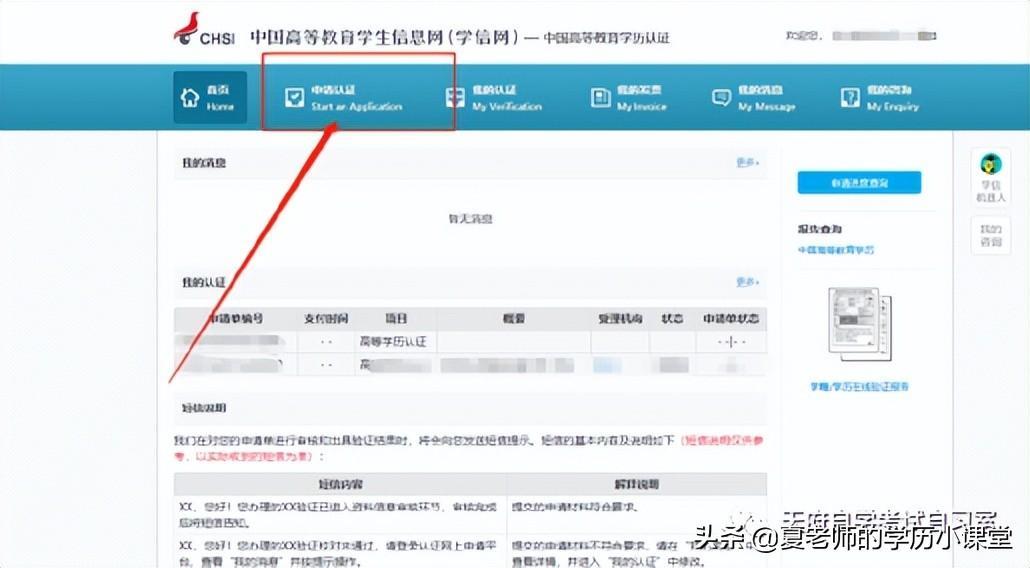This screenshot has width=1030, height=568.
Task: Click the blurred username in the header
Action: point(884,35)
